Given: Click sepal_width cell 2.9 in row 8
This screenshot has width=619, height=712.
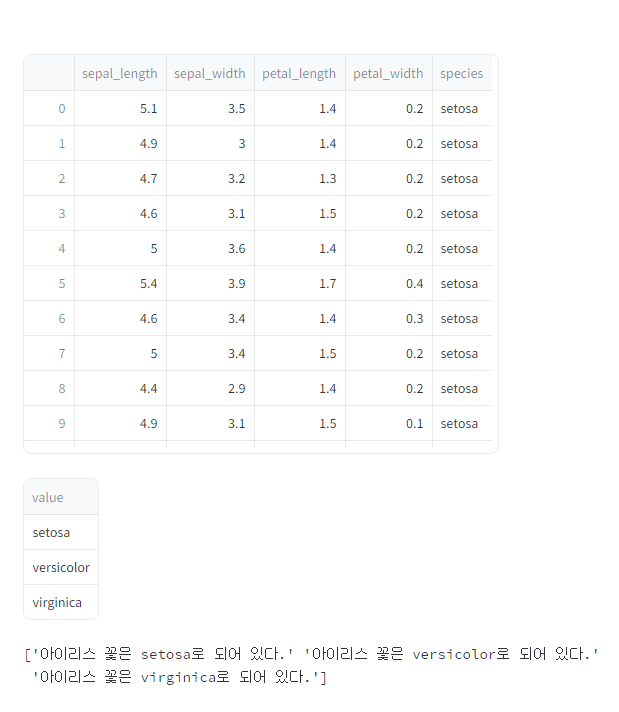Looking at the screenshot, I should (x=210, y=388).
